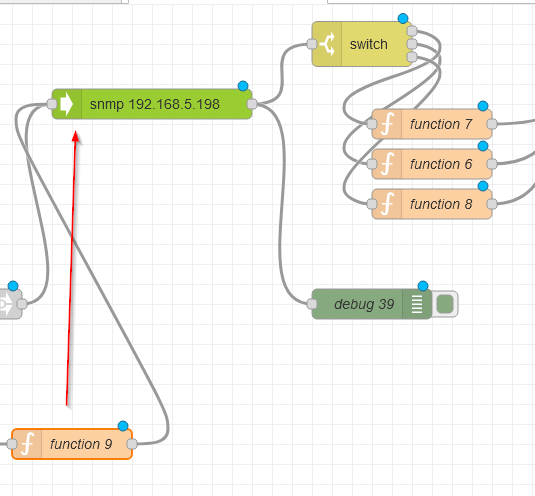Select the debug 39 node
This screenshot has height=496, width=535.
pyautogui.click(x=372, y=304)
